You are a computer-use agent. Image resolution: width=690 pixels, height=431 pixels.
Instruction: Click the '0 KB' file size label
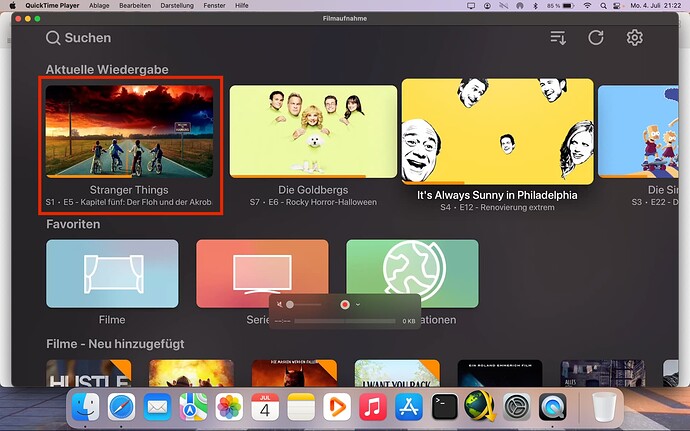(409, 321)
